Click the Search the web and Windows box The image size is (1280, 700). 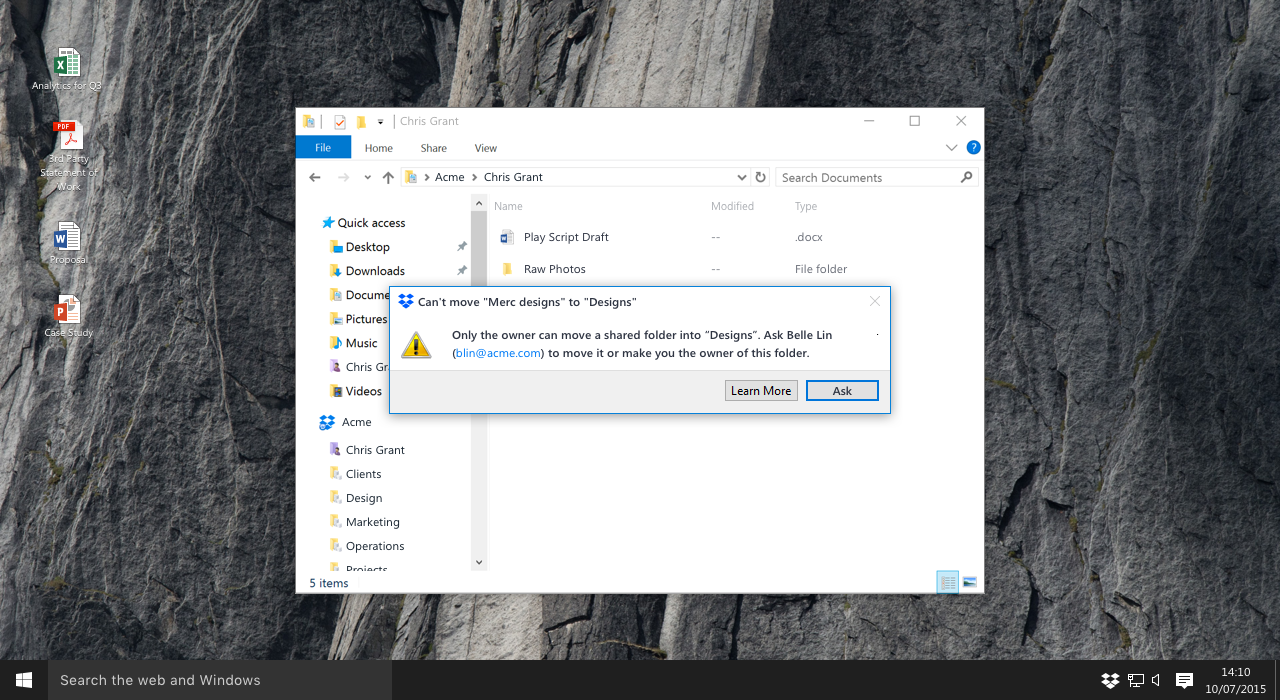pyautogui.click(x=220, y=680)
